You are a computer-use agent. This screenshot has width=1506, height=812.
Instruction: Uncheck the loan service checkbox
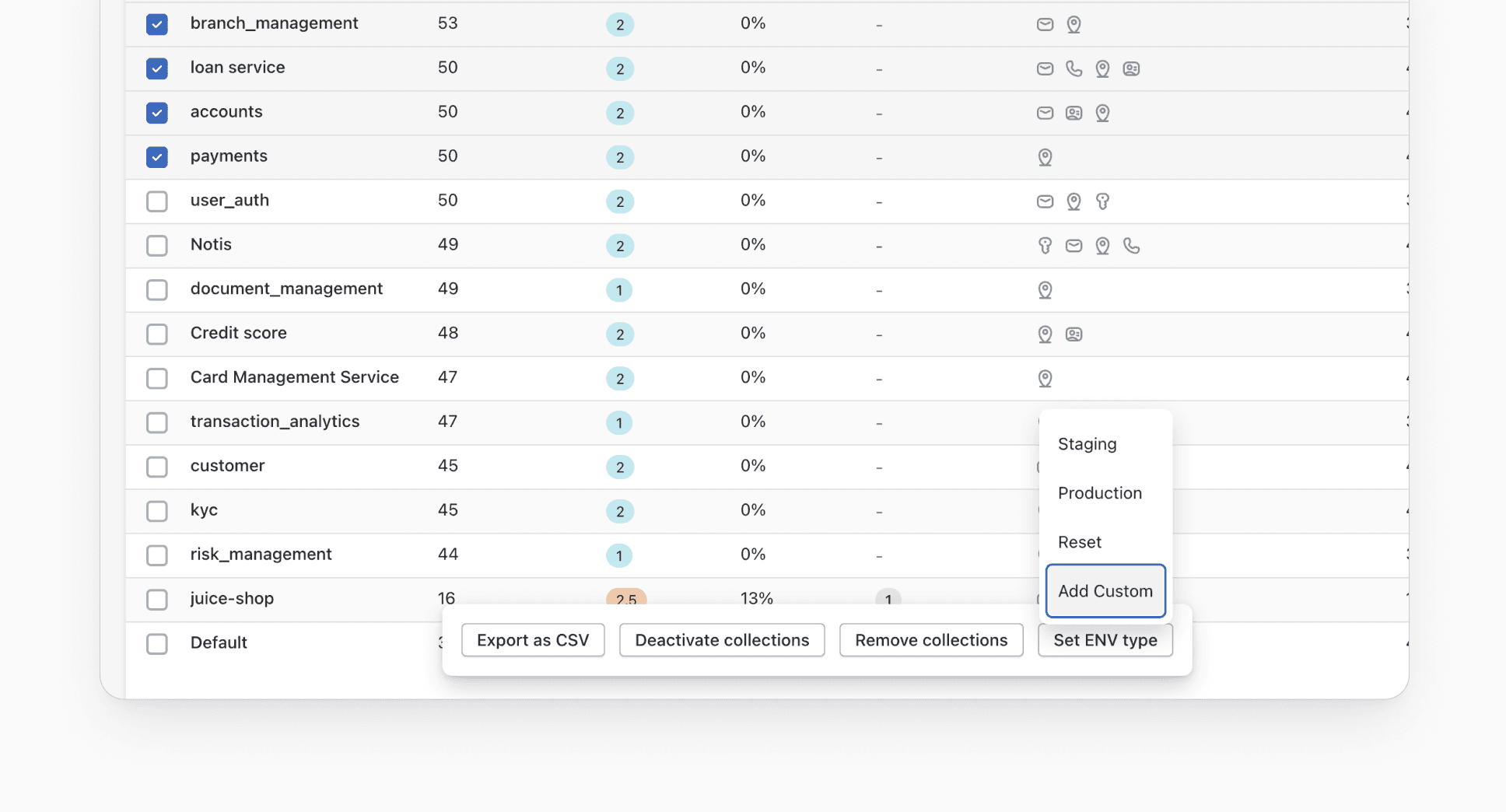pyautogui.click(x=157, y=68)
